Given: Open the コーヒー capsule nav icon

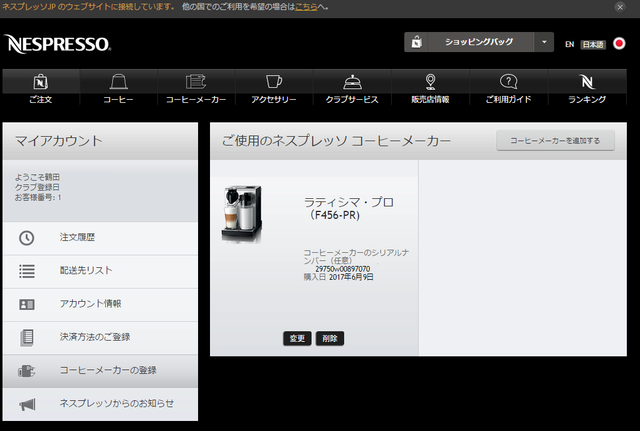Looking at the screenshot, I should tap(118, 82).
